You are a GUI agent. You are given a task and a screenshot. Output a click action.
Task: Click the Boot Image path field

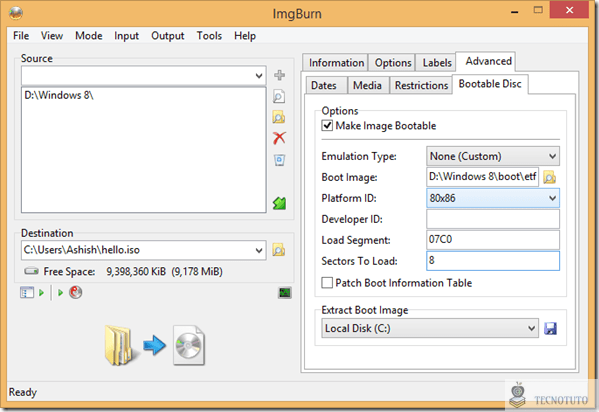[x=482, y=177]
